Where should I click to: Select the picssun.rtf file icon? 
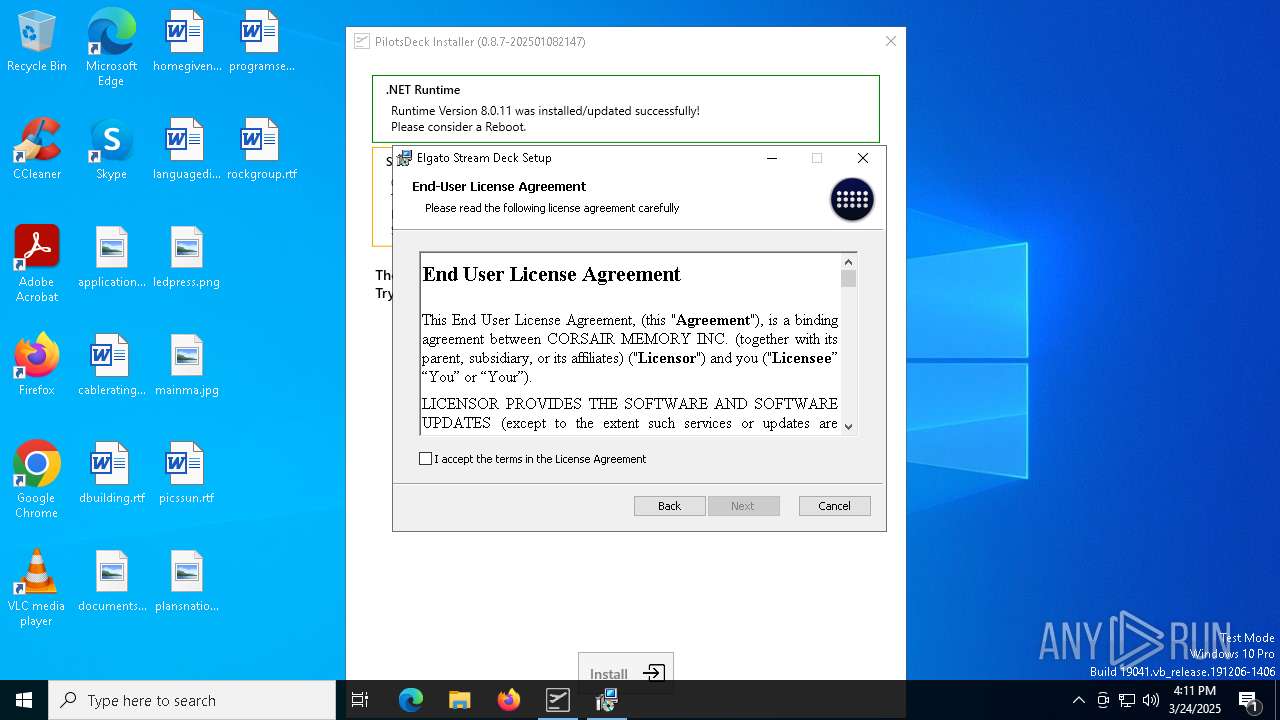[x=186, y=474]
